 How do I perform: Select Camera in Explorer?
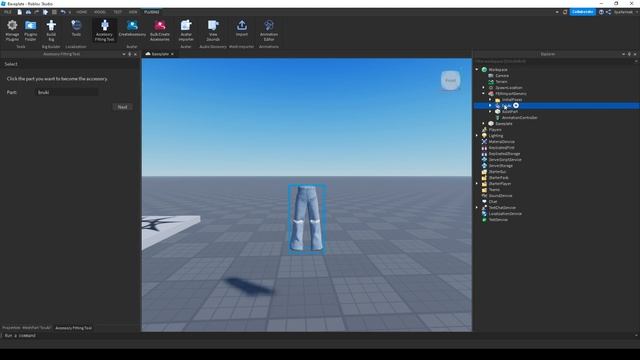pyautogui.click(x=502, y=76)
